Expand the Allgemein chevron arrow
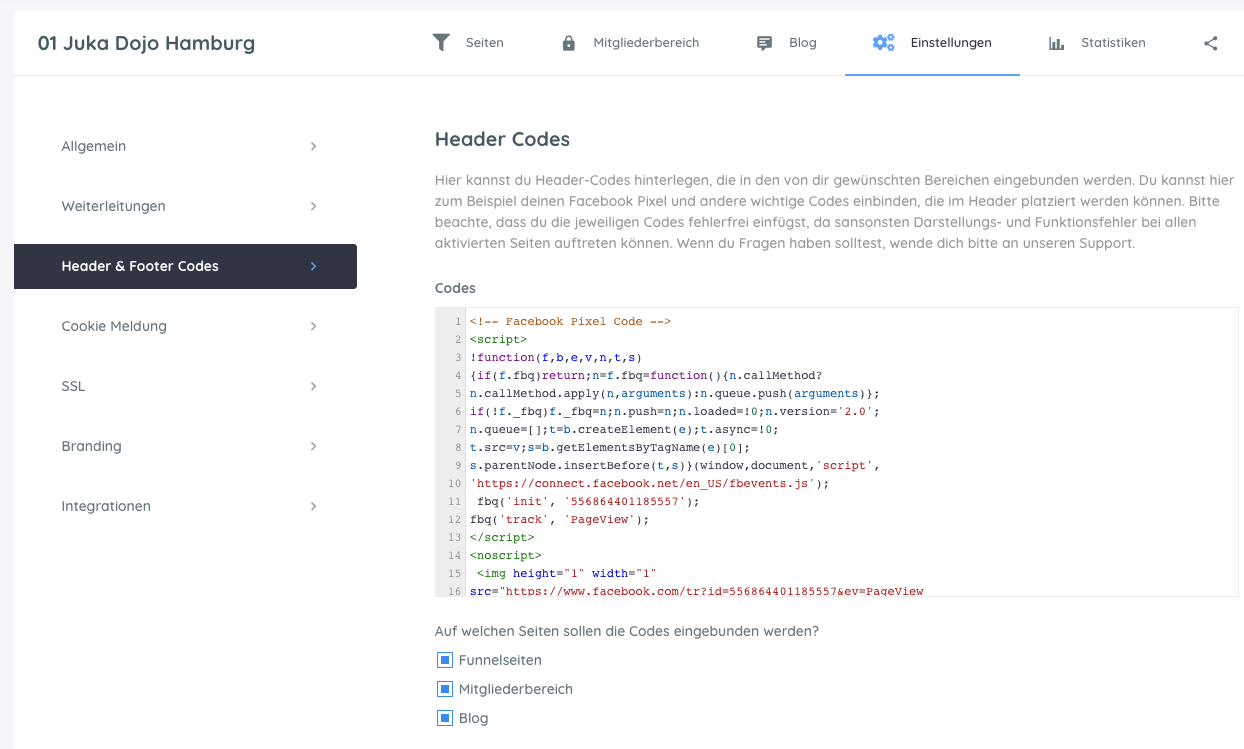 point(313,146)
